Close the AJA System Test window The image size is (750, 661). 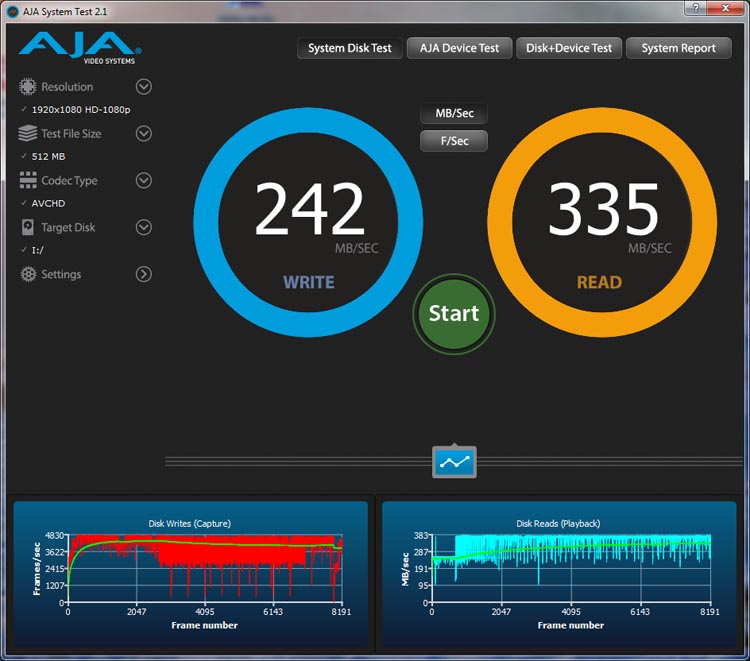point(725,8)
